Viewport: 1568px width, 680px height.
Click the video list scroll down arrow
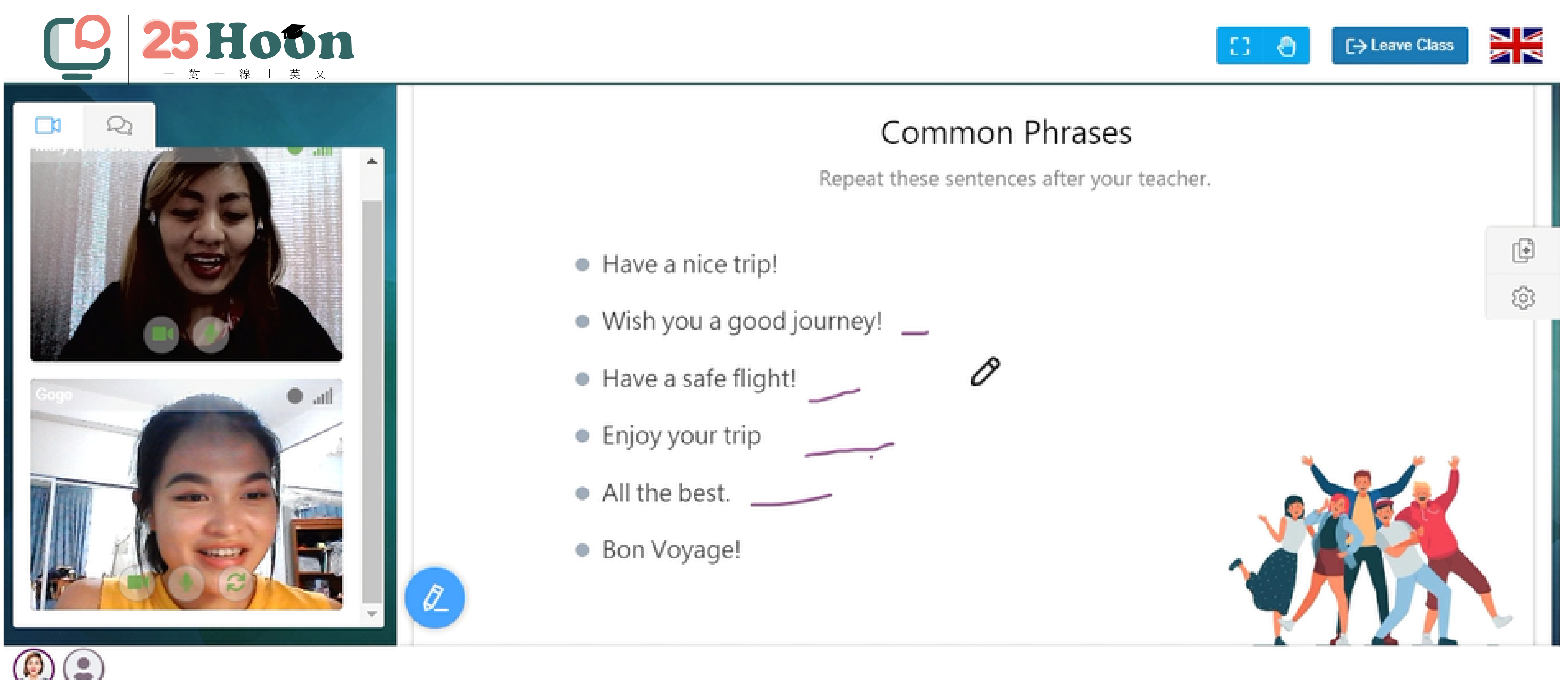pos(372,614)
